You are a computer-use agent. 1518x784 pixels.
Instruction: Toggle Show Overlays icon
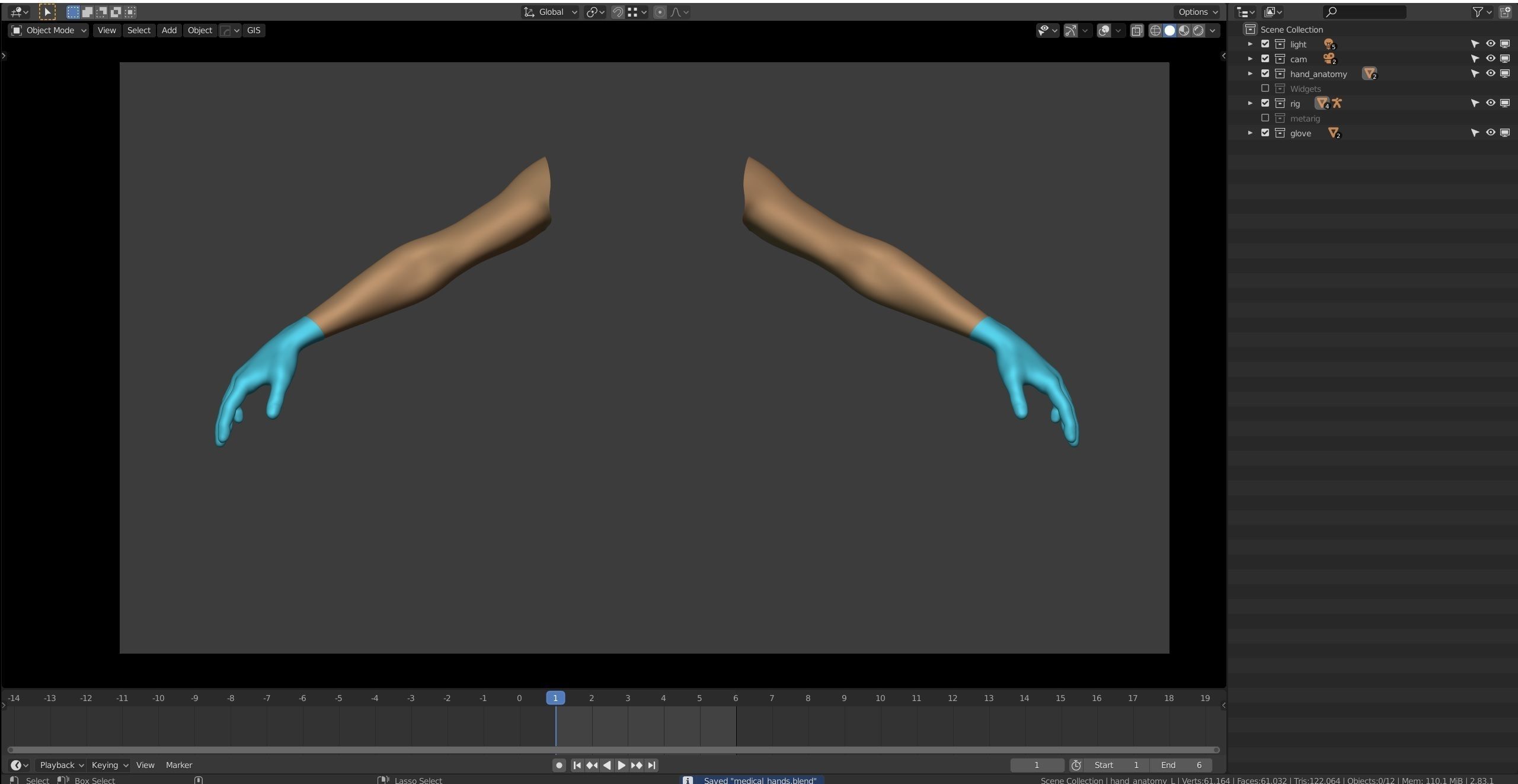point(1104,30)
